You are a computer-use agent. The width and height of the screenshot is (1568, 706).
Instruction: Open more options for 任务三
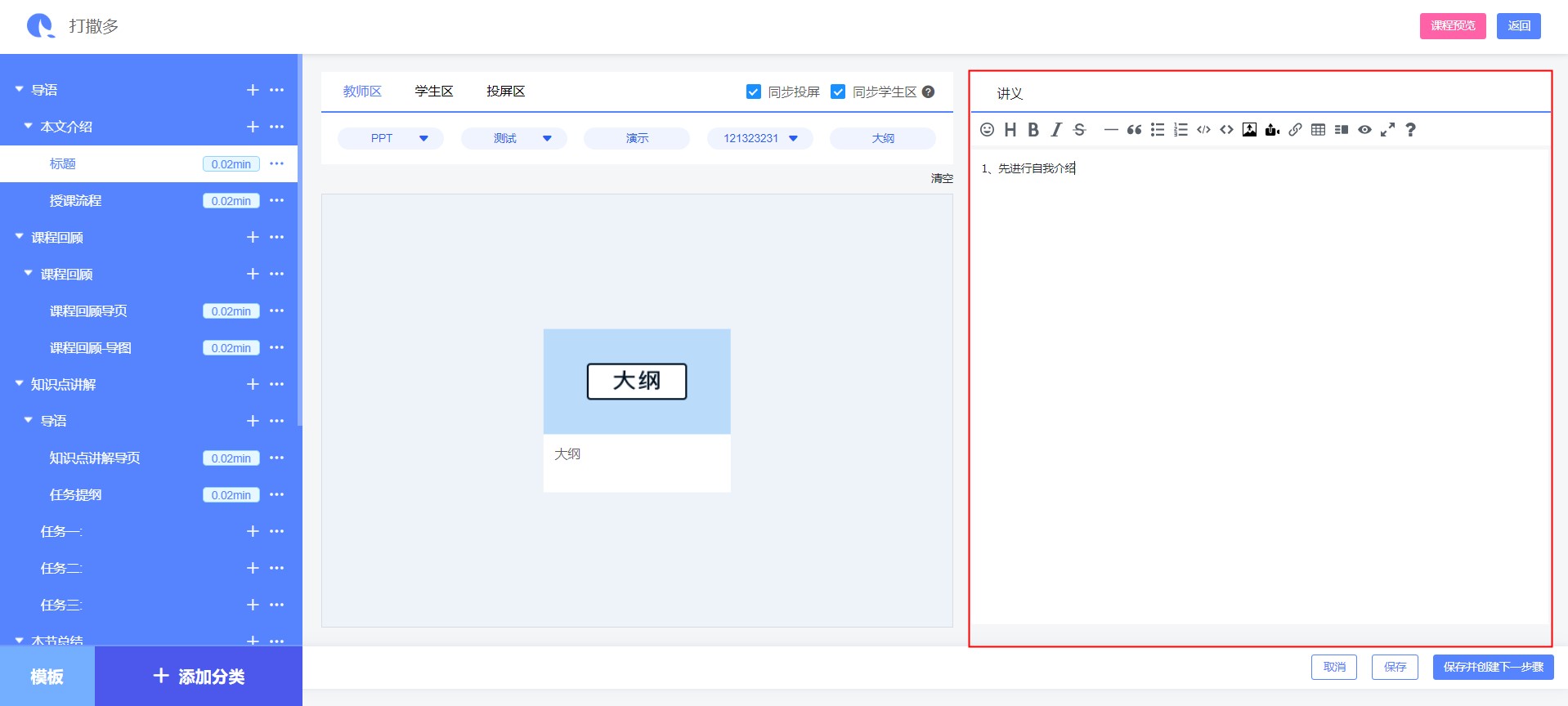tap(277, 605)
